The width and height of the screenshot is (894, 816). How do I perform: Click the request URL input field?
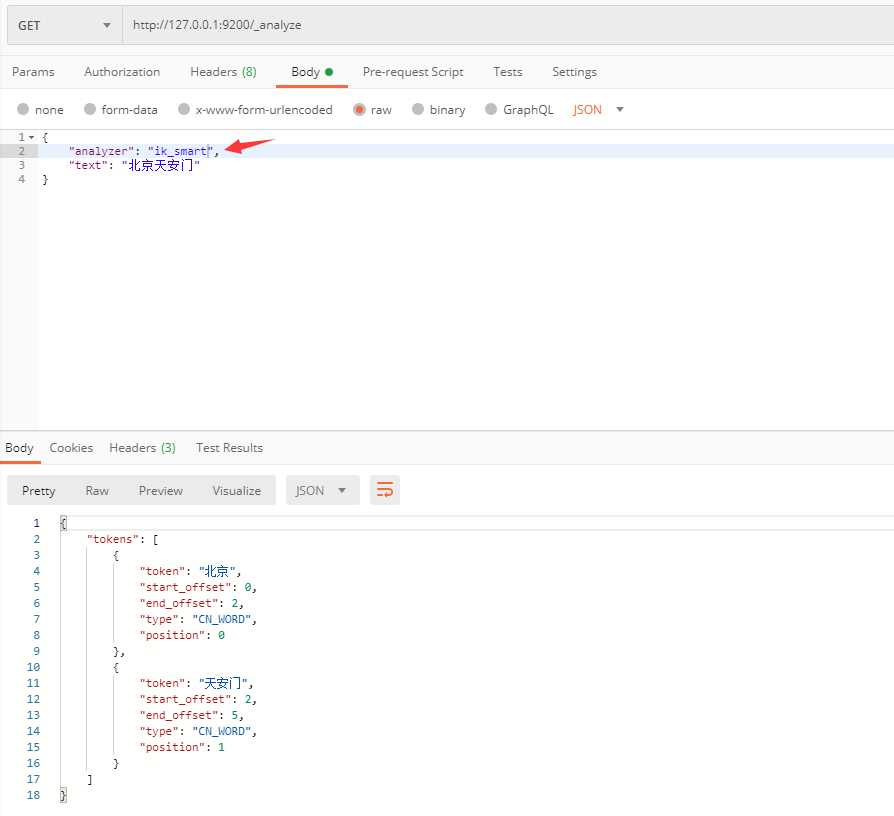coord(507,26)
